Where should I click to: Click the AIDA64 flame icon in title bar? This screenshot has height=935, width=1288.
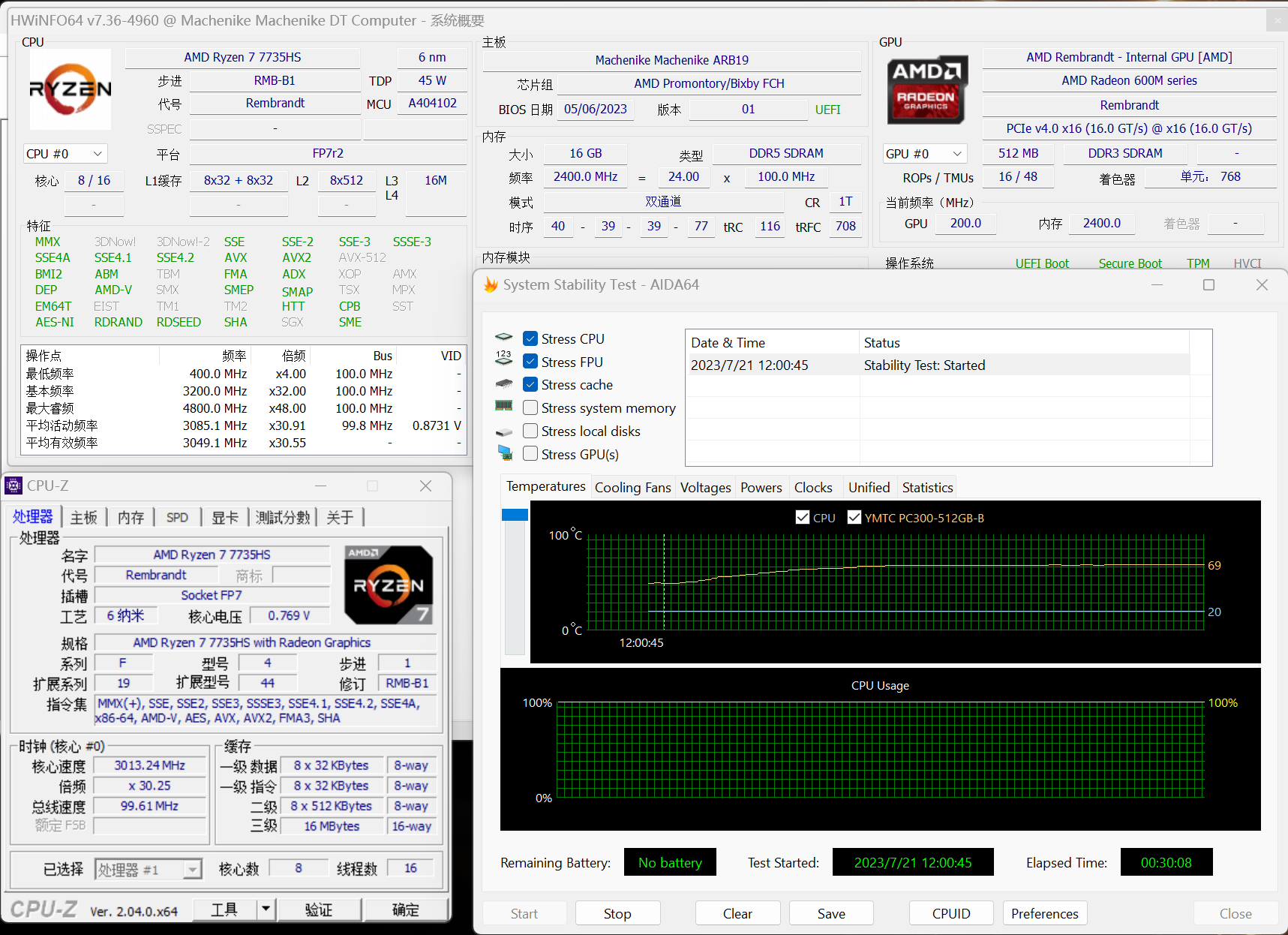[491, 285]
